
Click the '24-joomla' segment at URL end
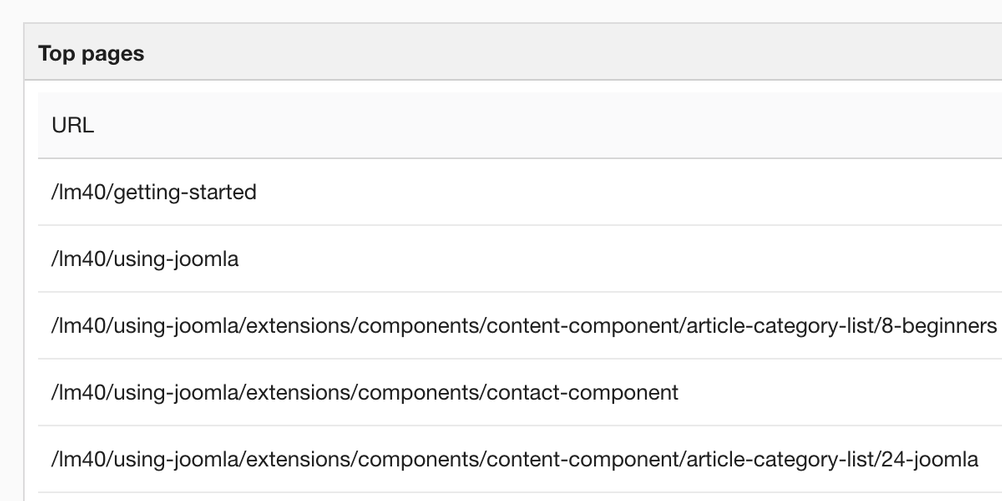929,459
